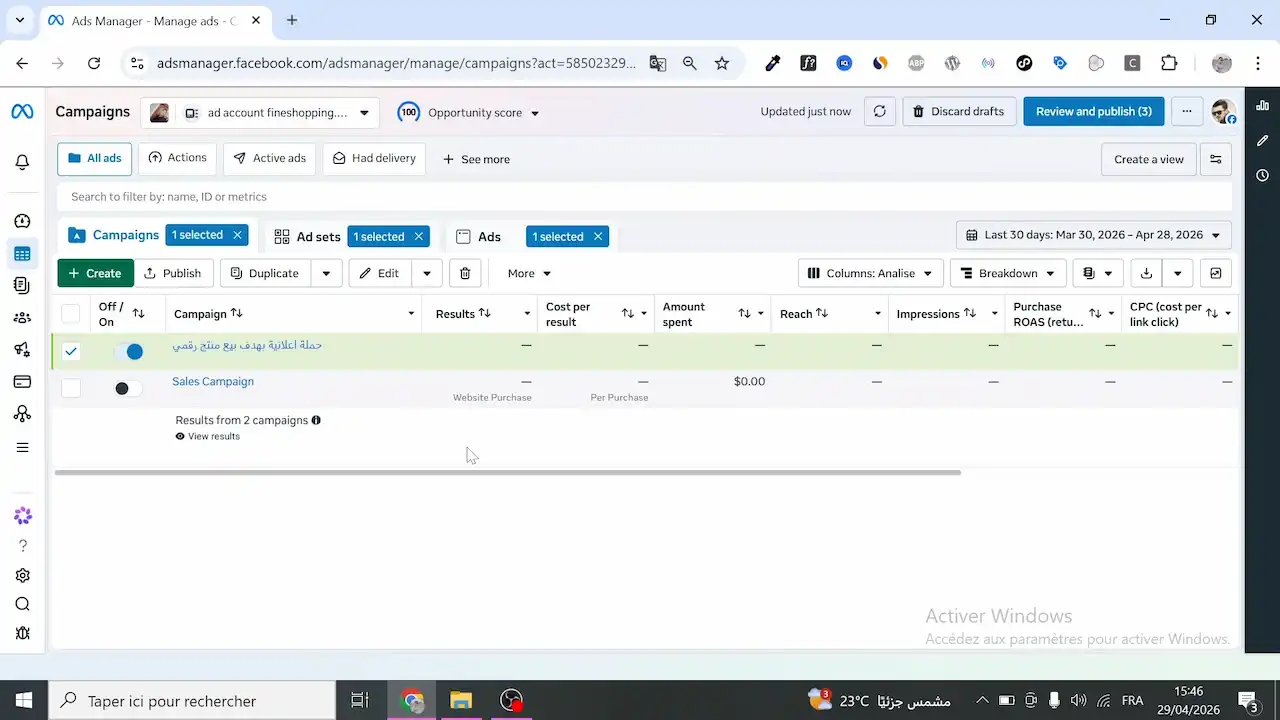Screen dimensions: 1280x720
Task: Click the horizontal table scrollbar
Action: point(507,472)
